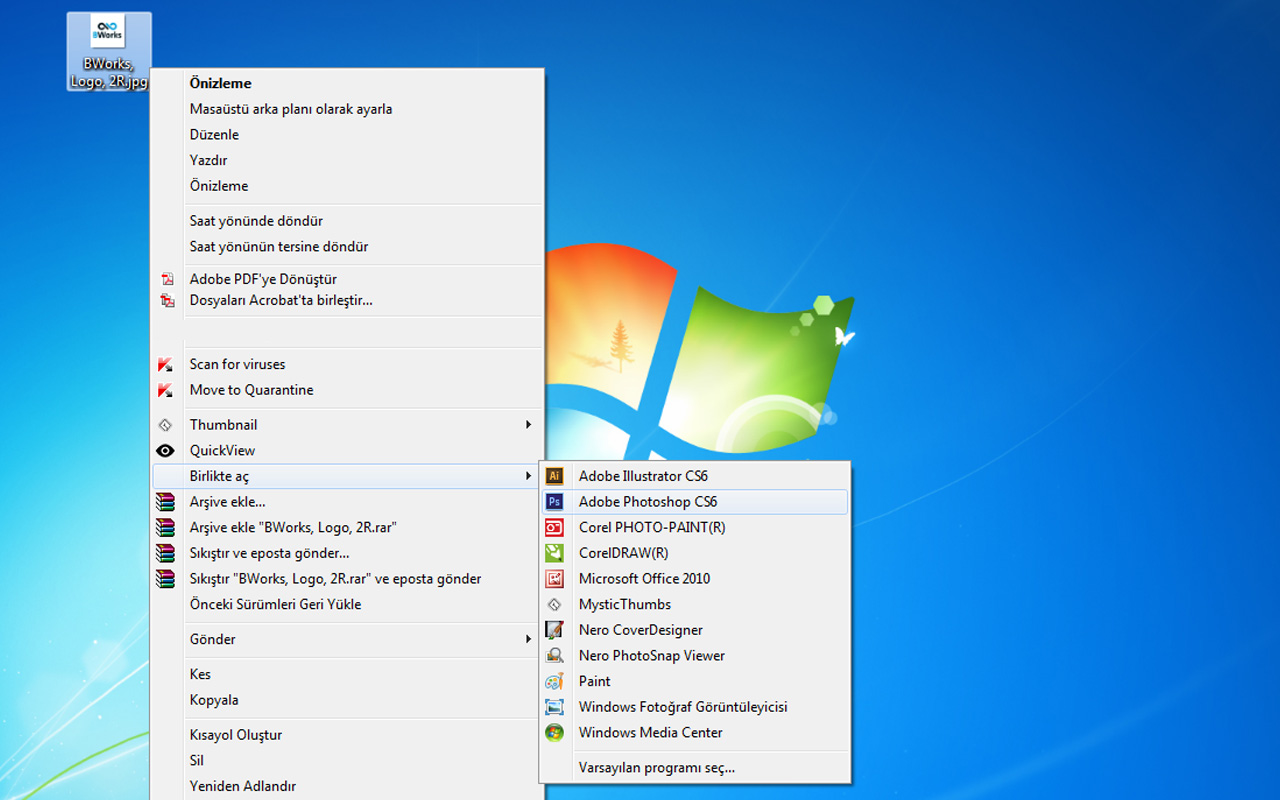Screen dimensions: 1280x800
Task: Click the Windows Fotoğraf Görüntüleyicisi icon
Action: click(x=554, y=707)
